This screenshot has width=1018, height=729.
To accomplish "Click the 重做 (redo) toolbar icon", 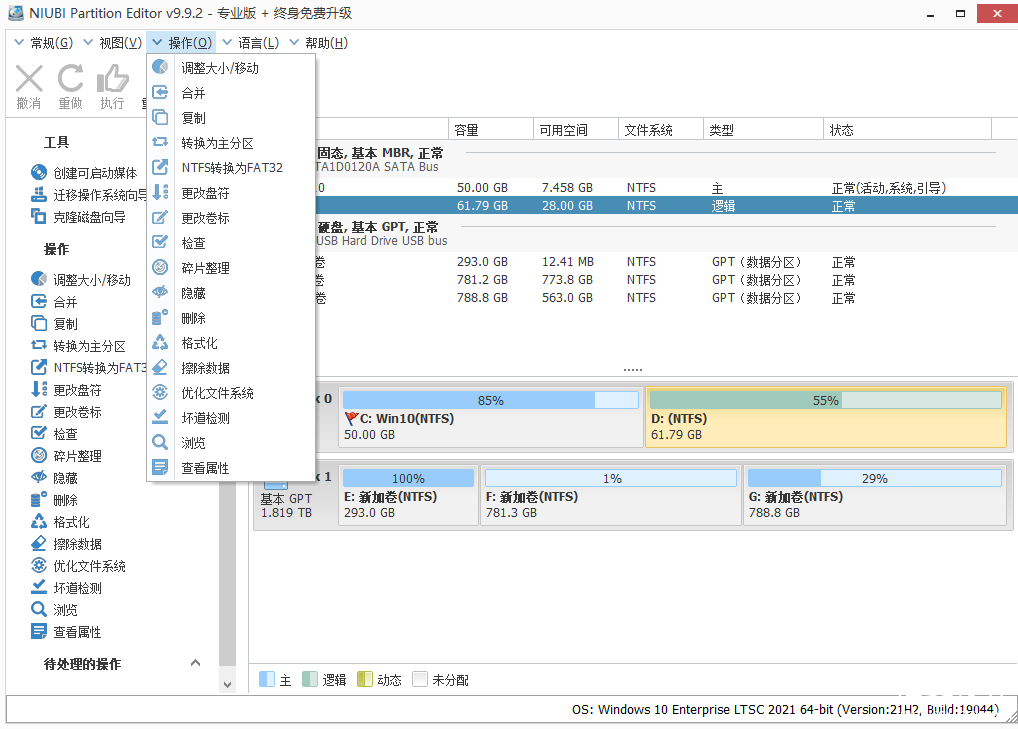I will coord(70,79).
